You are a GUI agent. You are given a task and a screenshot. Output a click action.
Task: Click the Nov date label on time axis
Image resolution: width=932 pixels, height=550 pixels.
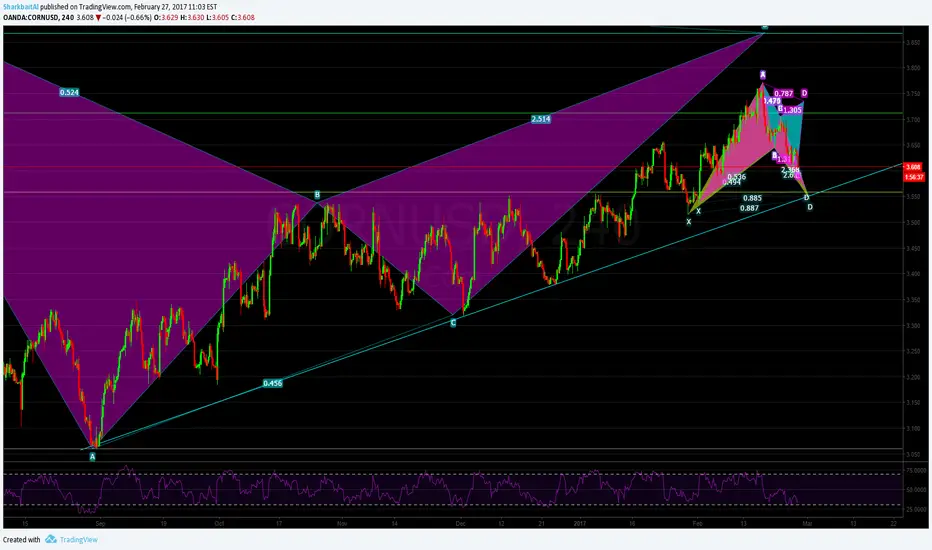coord(341,524)
